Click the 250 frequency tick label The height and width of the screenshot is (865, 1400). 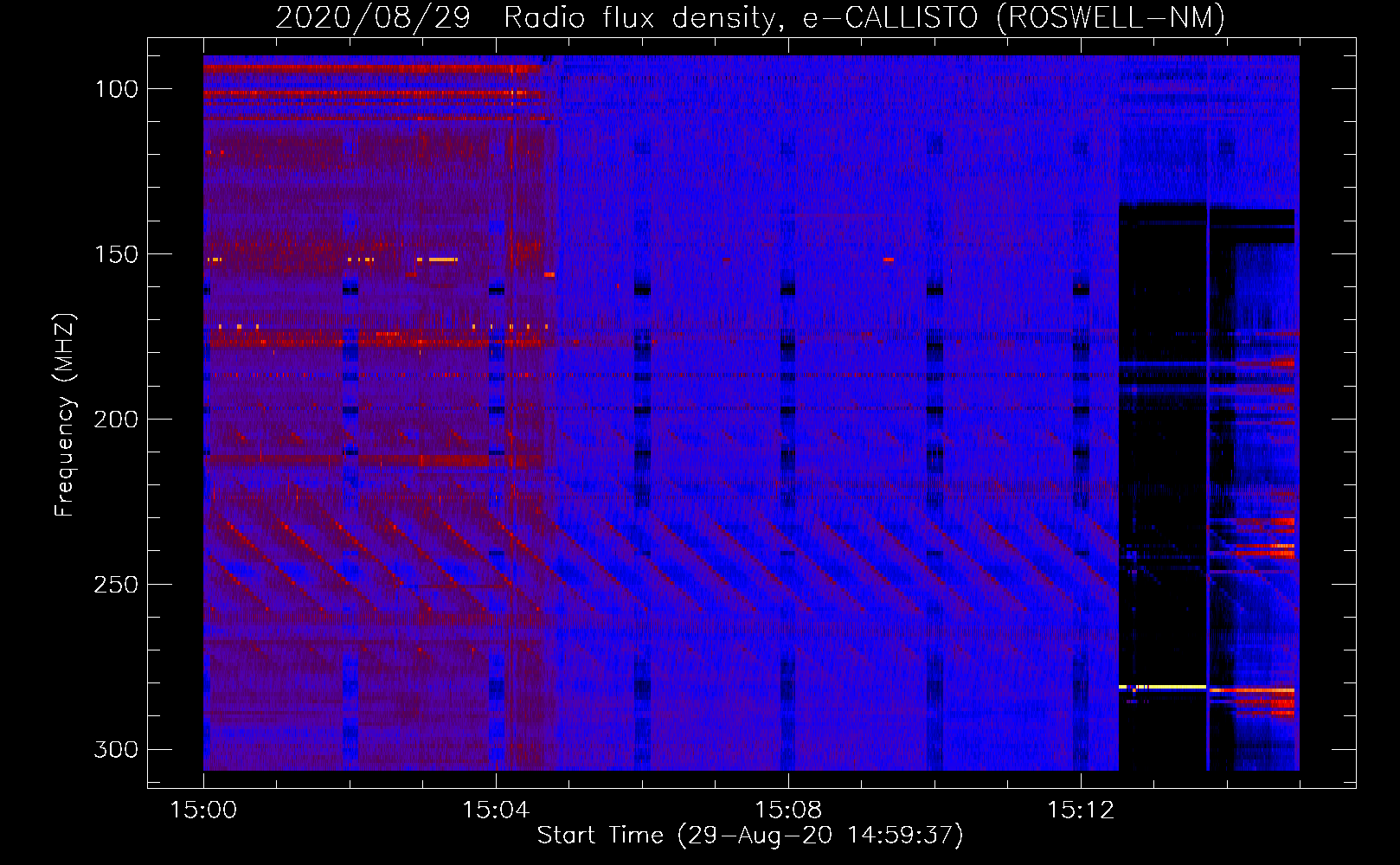click(x=116, y=585)
